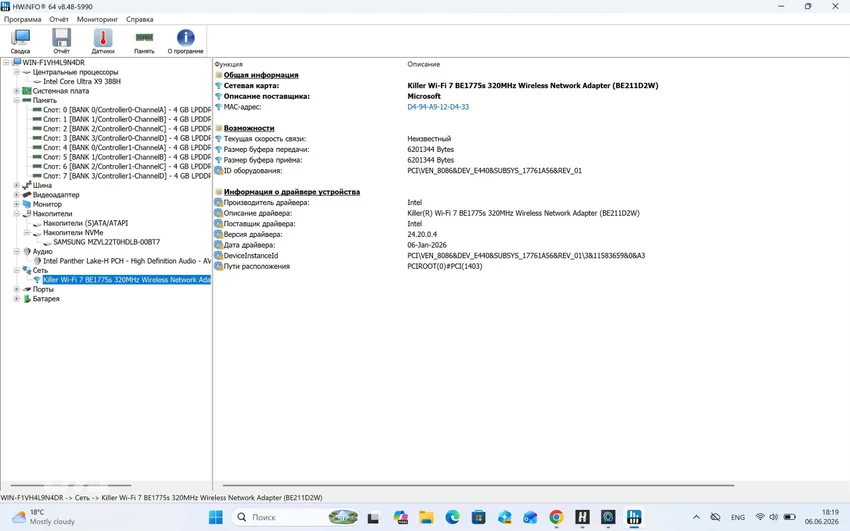Viewport: 850px width, 531px height.
Task: Open the Сводка summary toolbar icon
Action: coord(20,41)
